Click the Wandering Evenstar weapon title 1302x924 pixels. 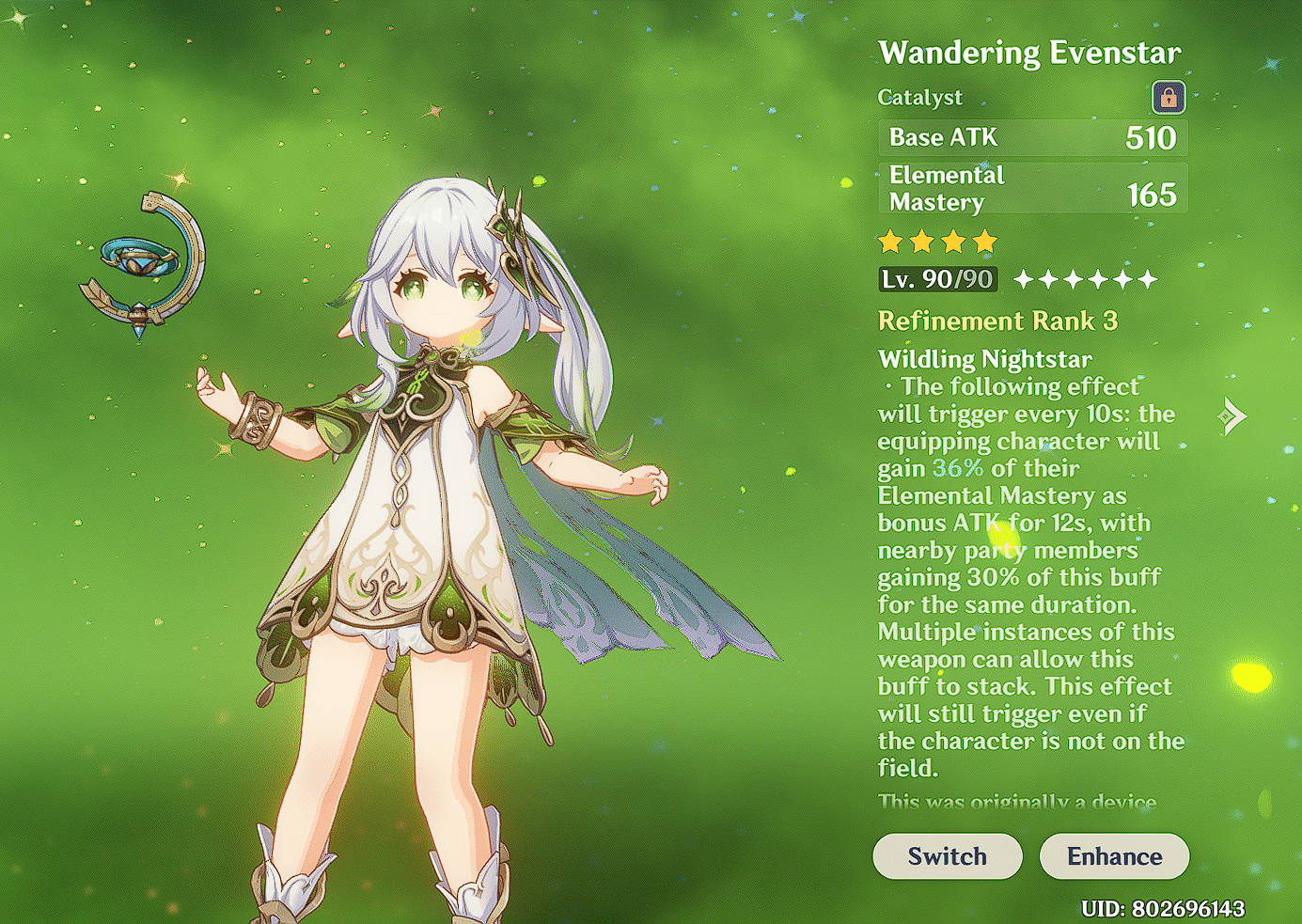[1029, 53]
